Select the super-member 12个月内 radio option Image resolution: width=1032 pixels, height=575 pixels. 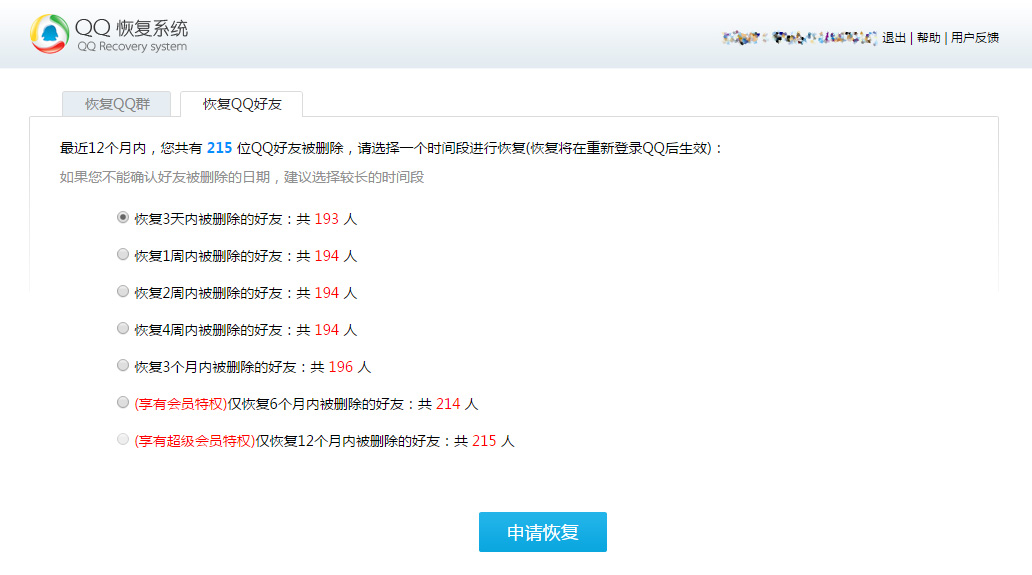tap(122, 439)
